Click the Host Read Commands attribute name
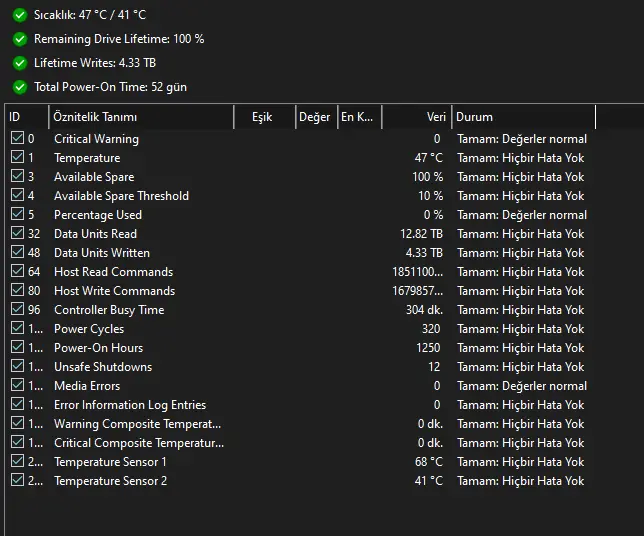644x536 pixels. 114,272
